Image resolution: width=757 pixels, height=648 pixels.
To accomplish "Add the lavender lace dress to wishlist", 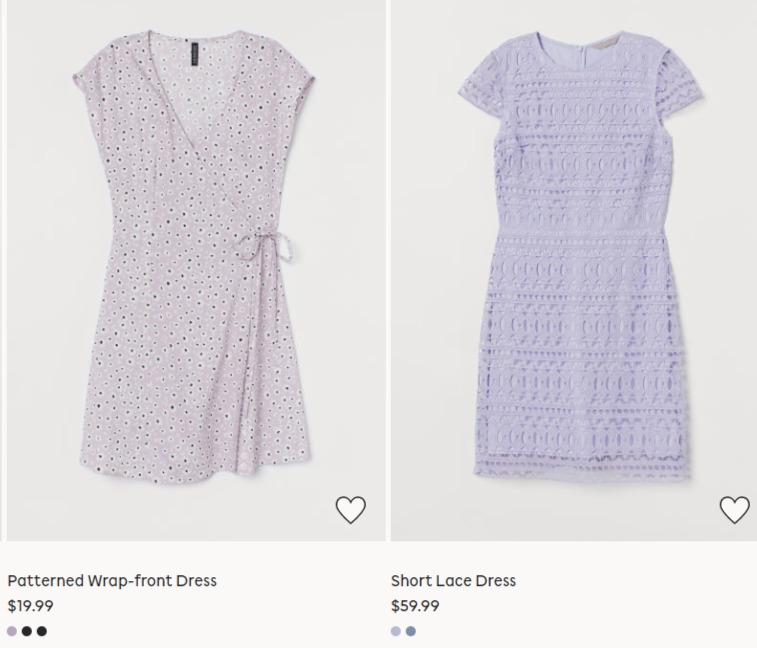I will point(734,510).
